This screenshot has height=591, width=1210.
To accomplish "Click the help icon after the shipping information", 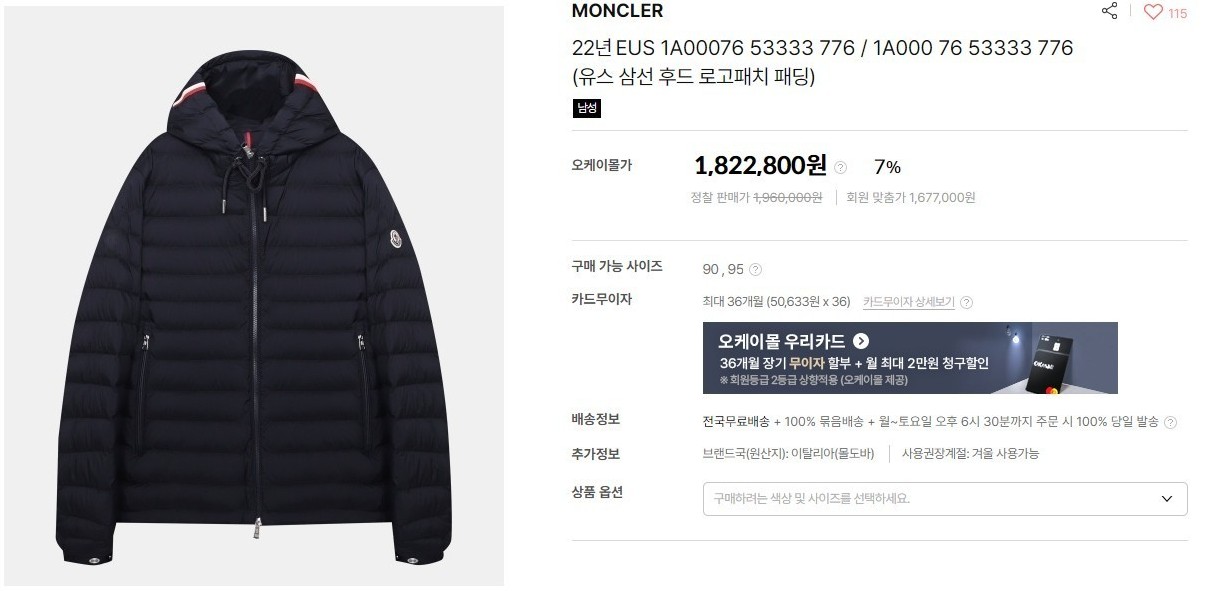I will pyautogui.click(x=1170, y=423).
